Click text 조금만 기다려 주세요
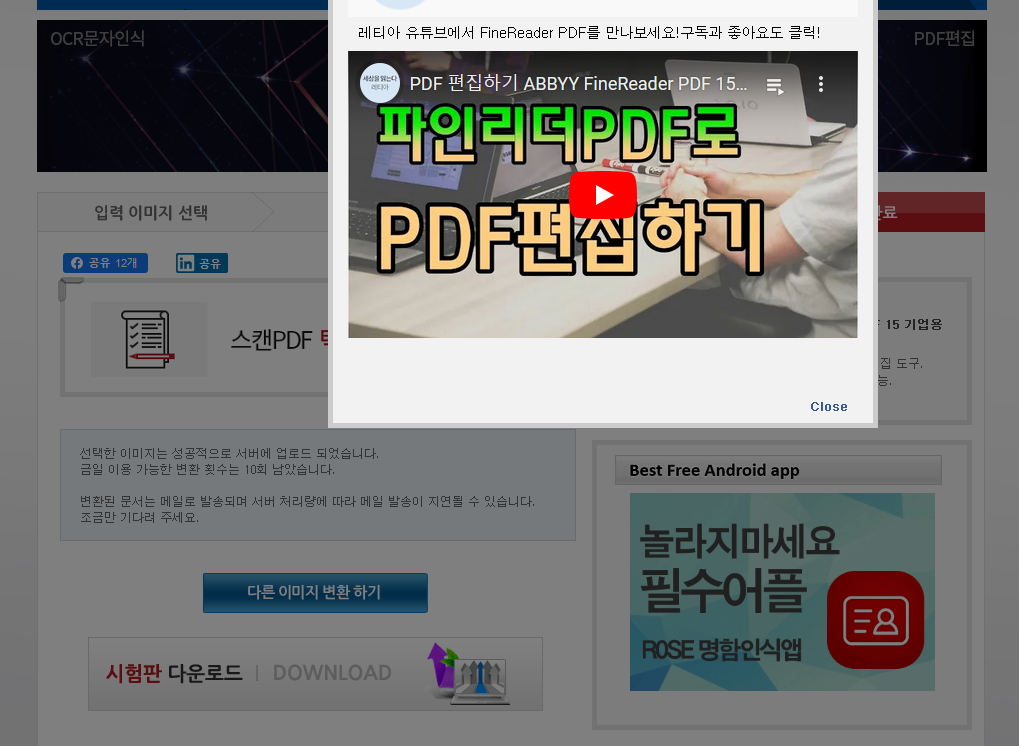 139,517
